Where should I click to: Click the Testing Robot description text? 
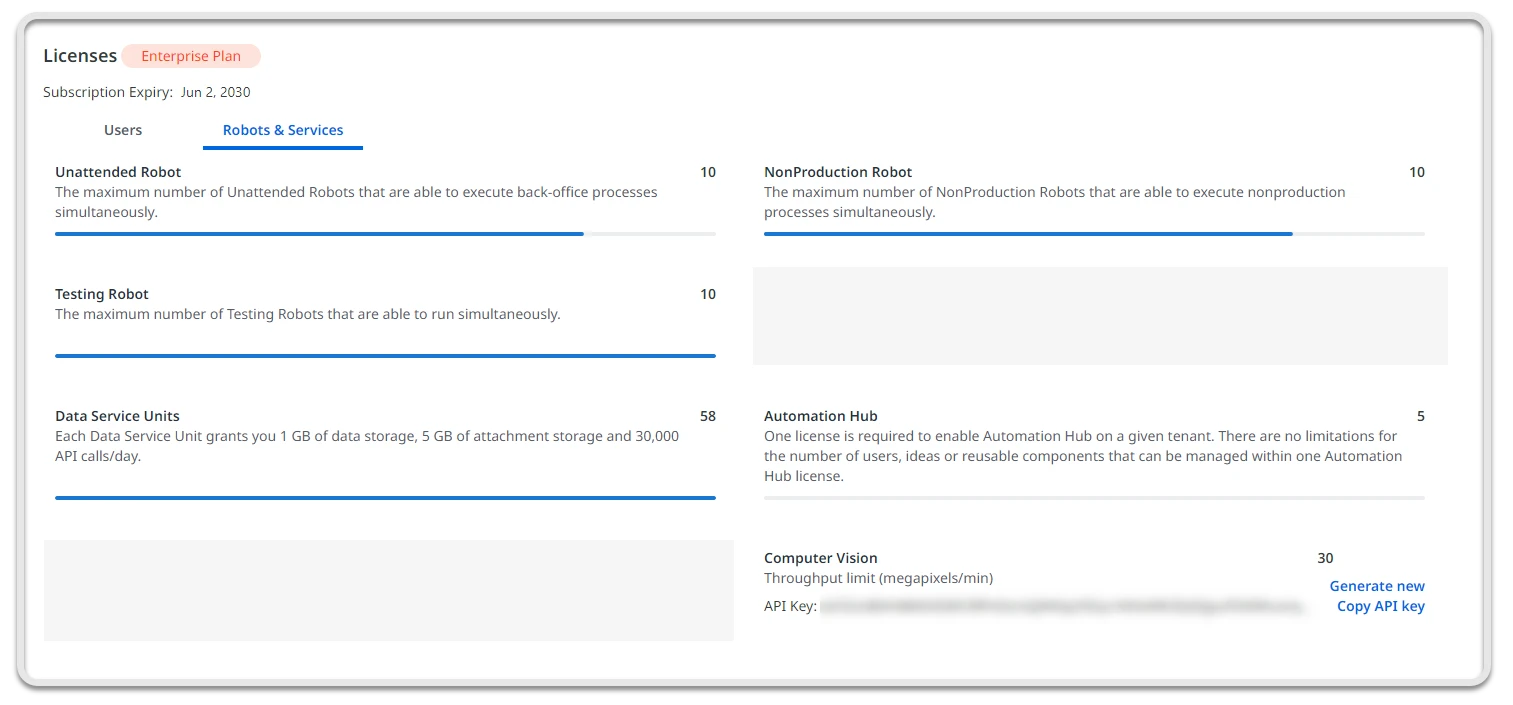308,314
